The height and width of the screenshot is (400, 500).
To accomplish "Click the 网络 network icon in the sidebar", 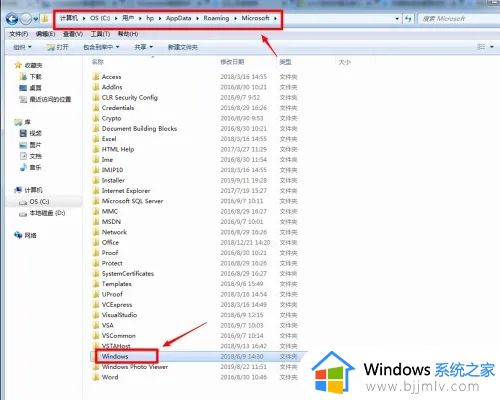I will [x=18, y=235].
